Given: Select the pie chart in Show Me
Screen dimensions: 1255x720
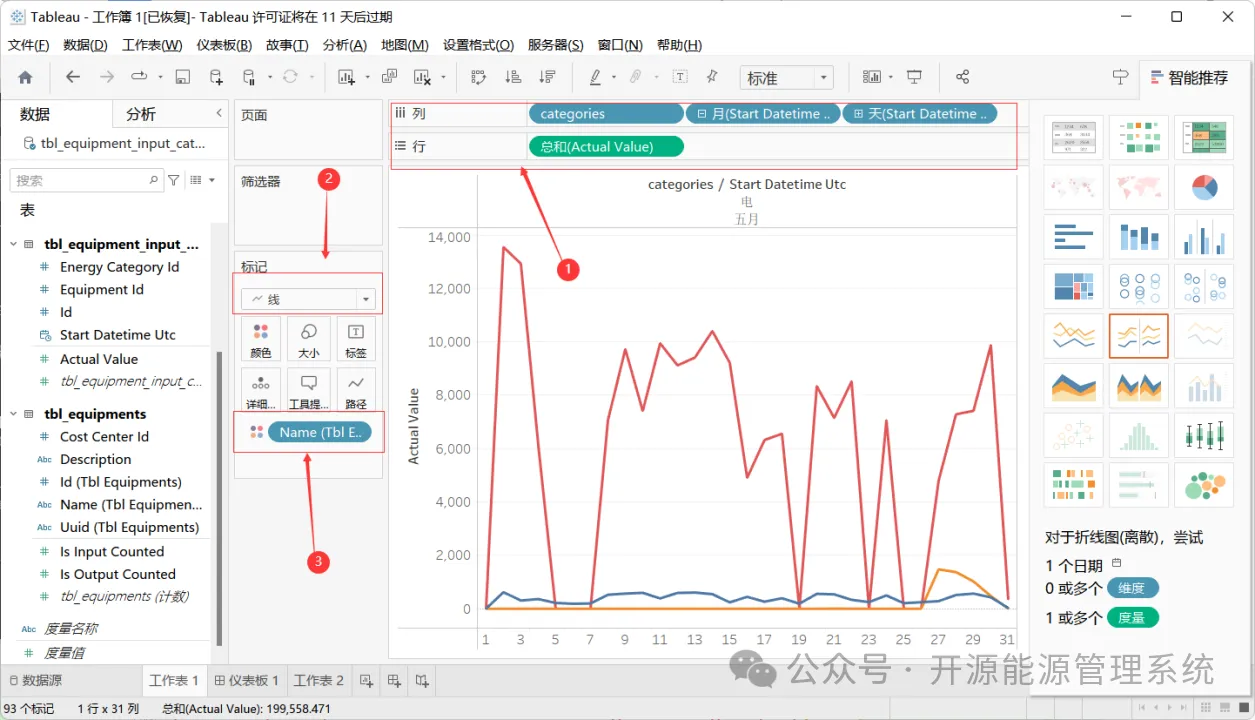Looking at the screenshot, I should coord(1205,187).
